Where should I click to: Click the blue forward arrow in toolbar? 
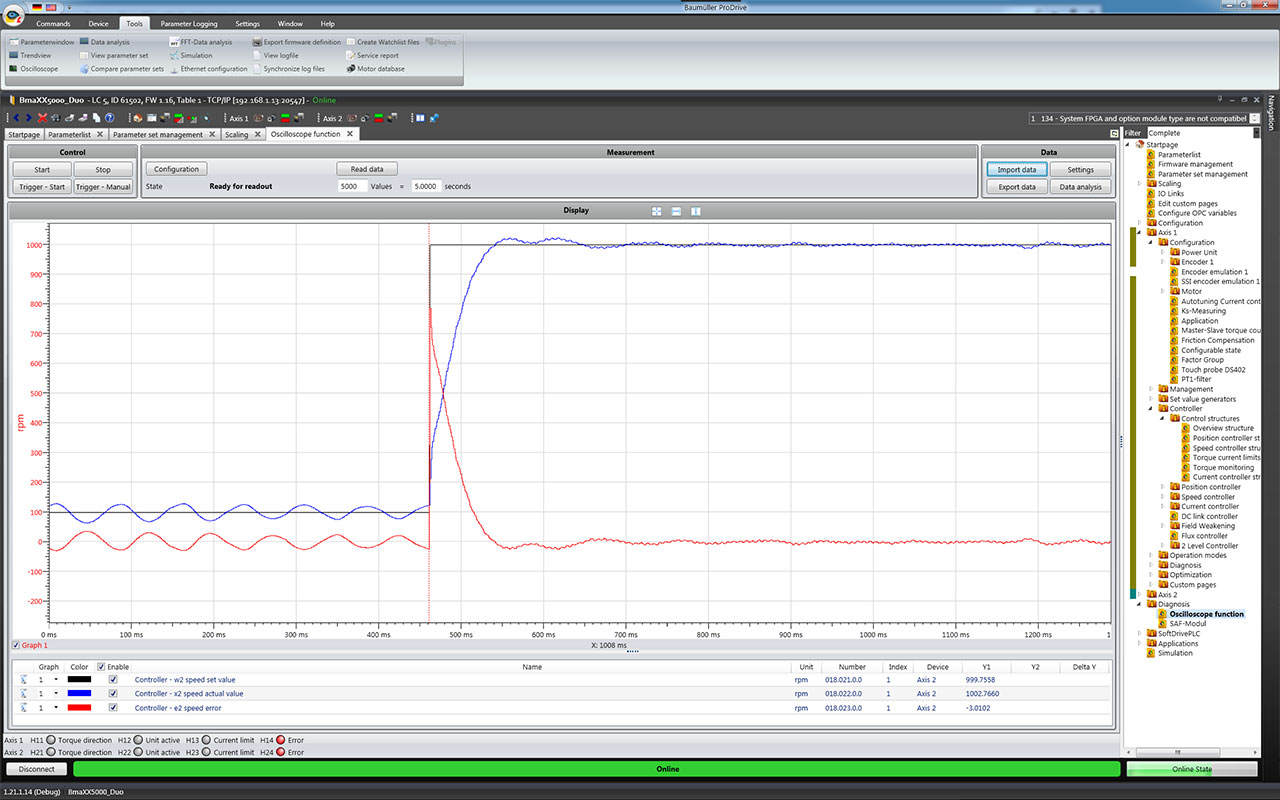coord(29,118)
